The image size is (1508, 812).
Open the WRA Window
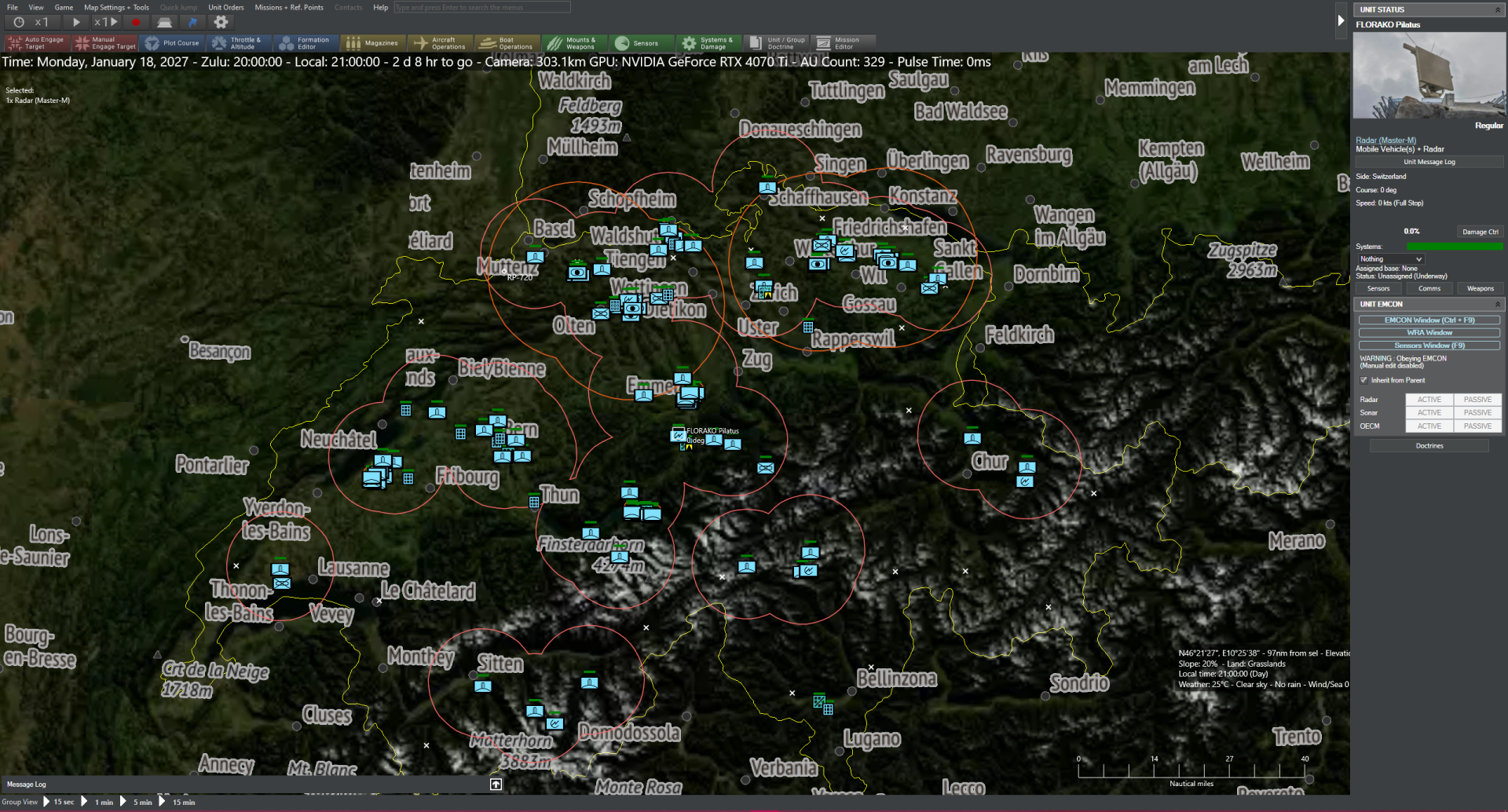coord(1429,333)
